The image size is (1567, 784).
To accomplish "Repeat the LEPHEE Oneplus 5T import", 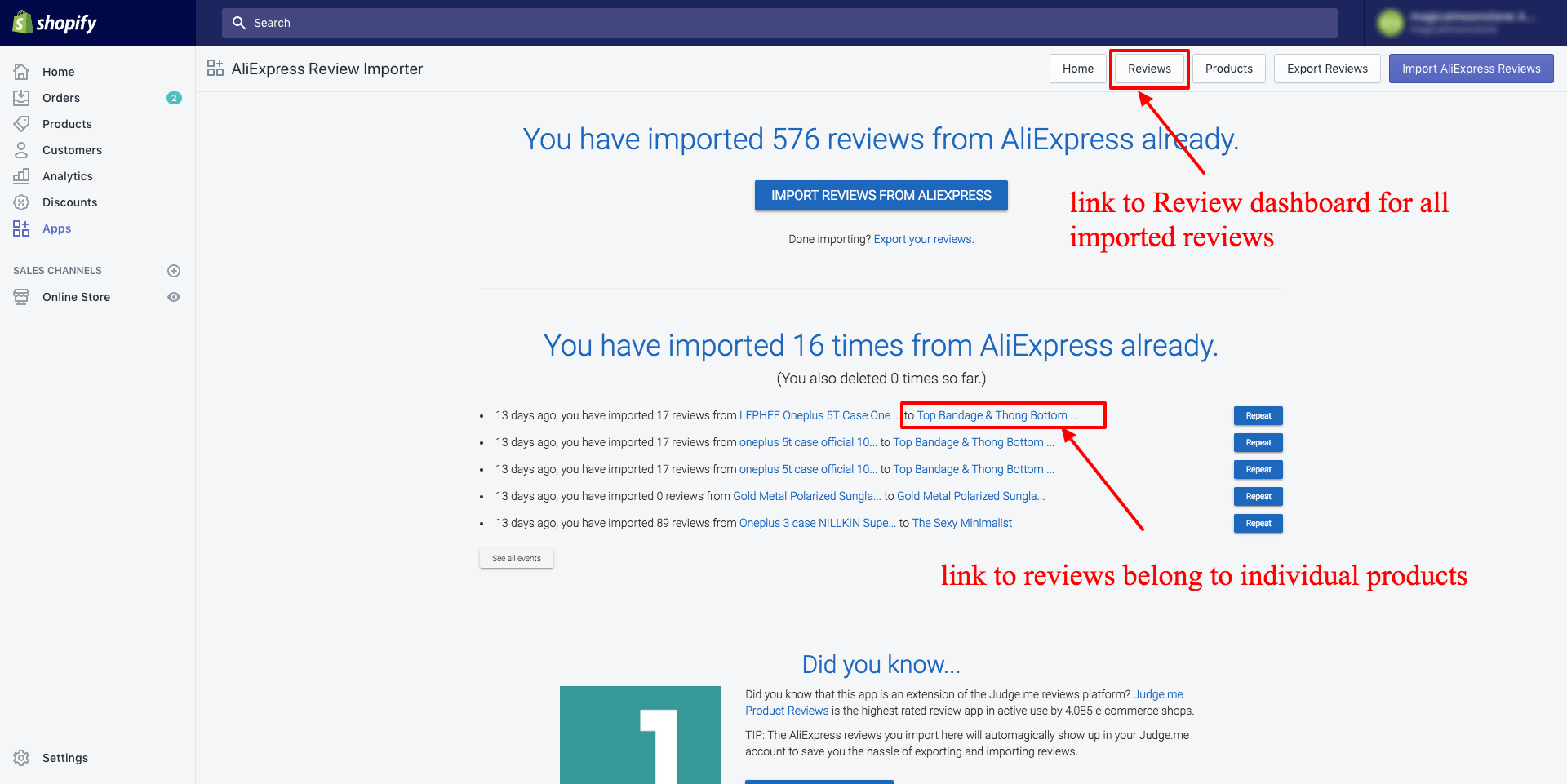I will [x=1258, y=416].
